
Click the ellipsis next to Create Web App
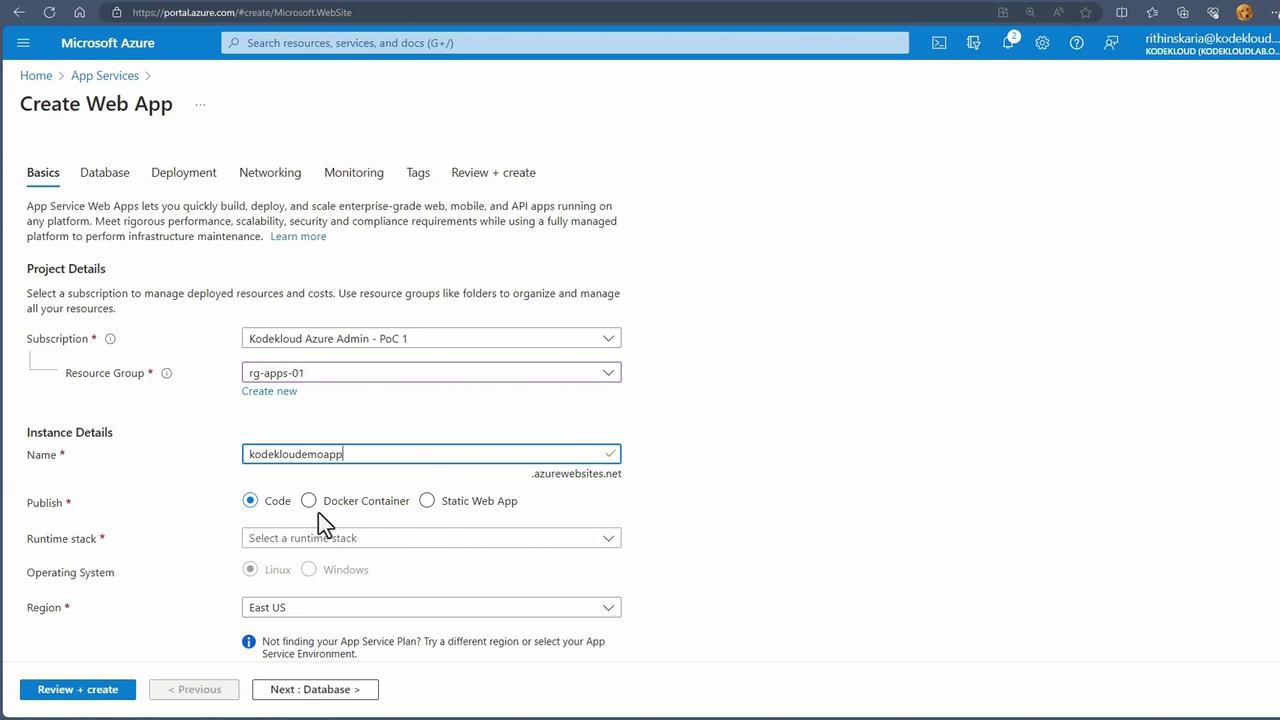[x=200, y=104]
